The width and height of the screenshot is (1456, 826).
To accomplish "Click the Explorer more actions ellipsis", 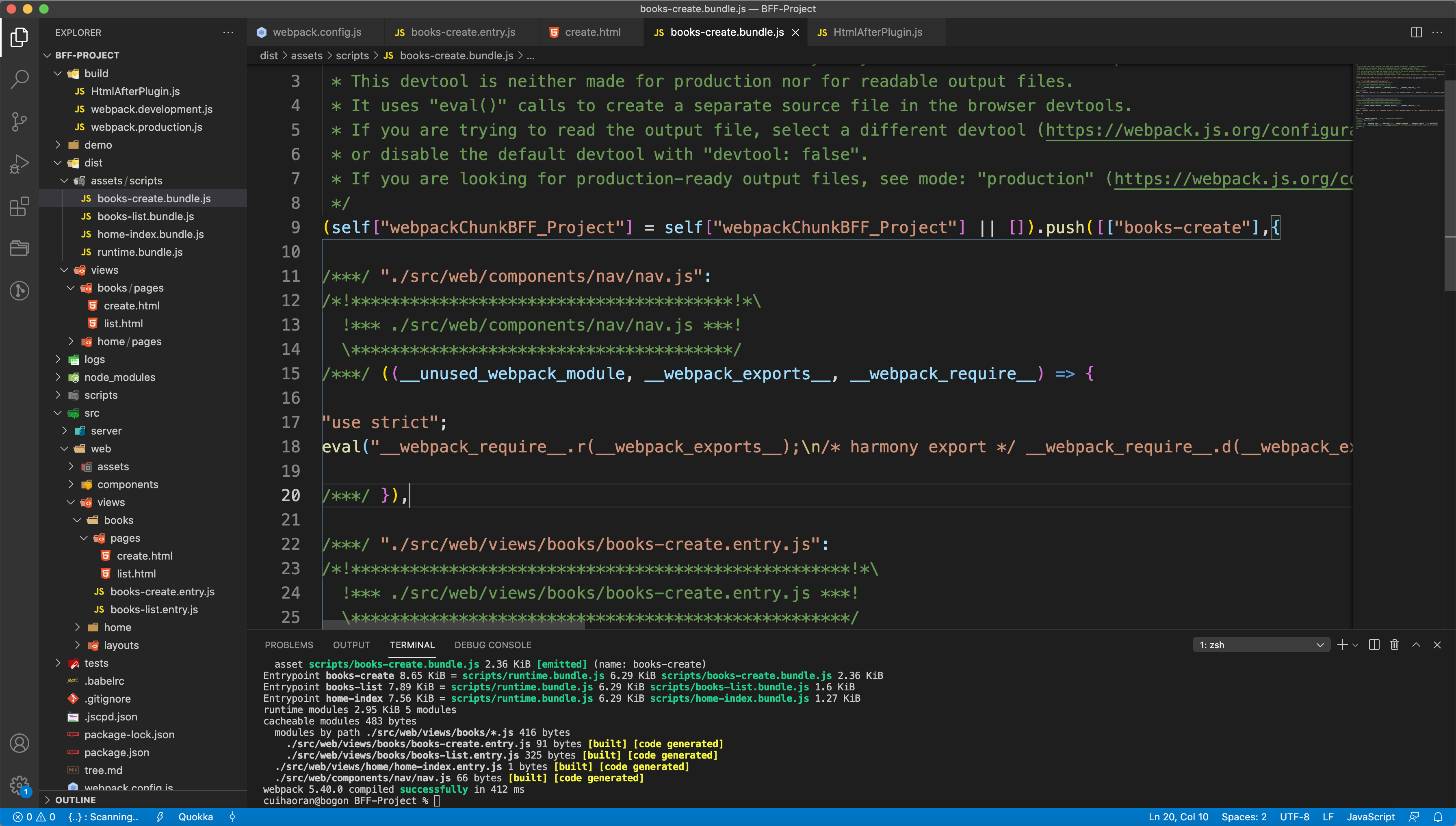I will click(x=228, y=32).
